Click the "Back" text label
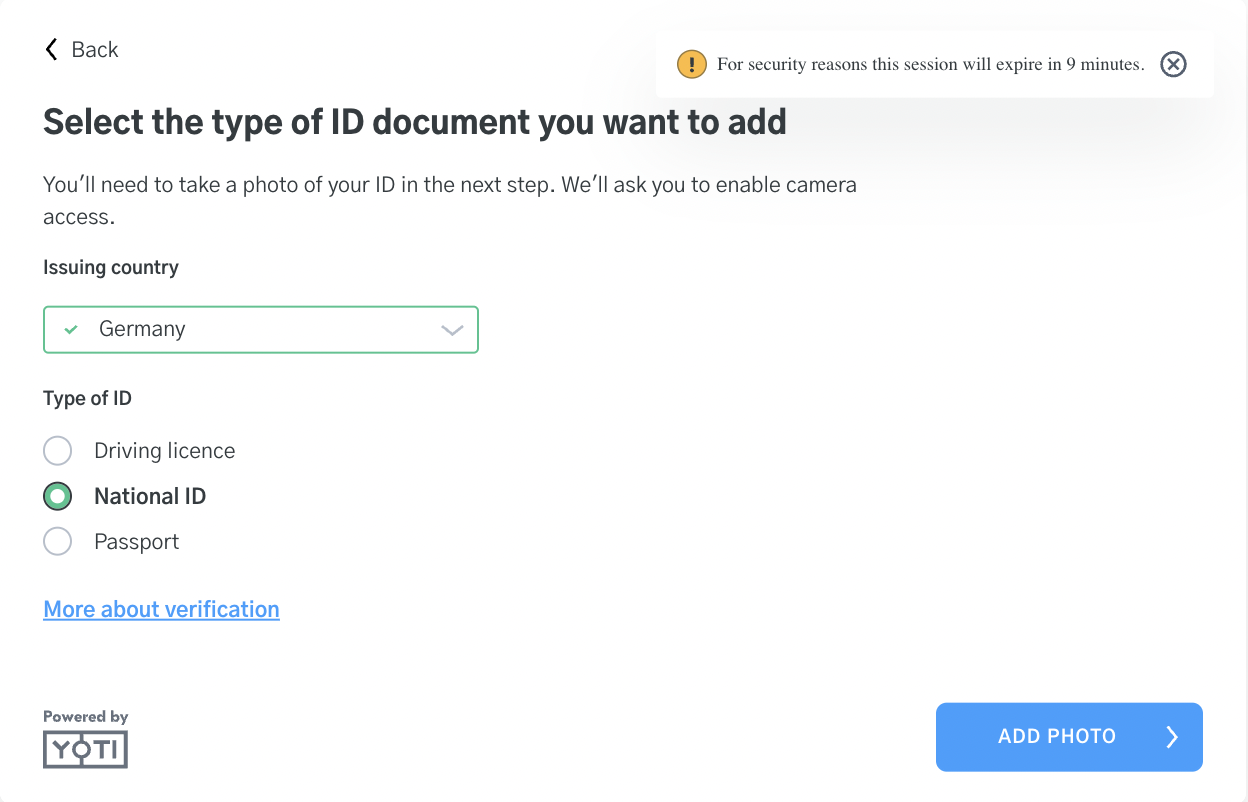The width and height of the screenshot is (1248, 802). point(95,50)
